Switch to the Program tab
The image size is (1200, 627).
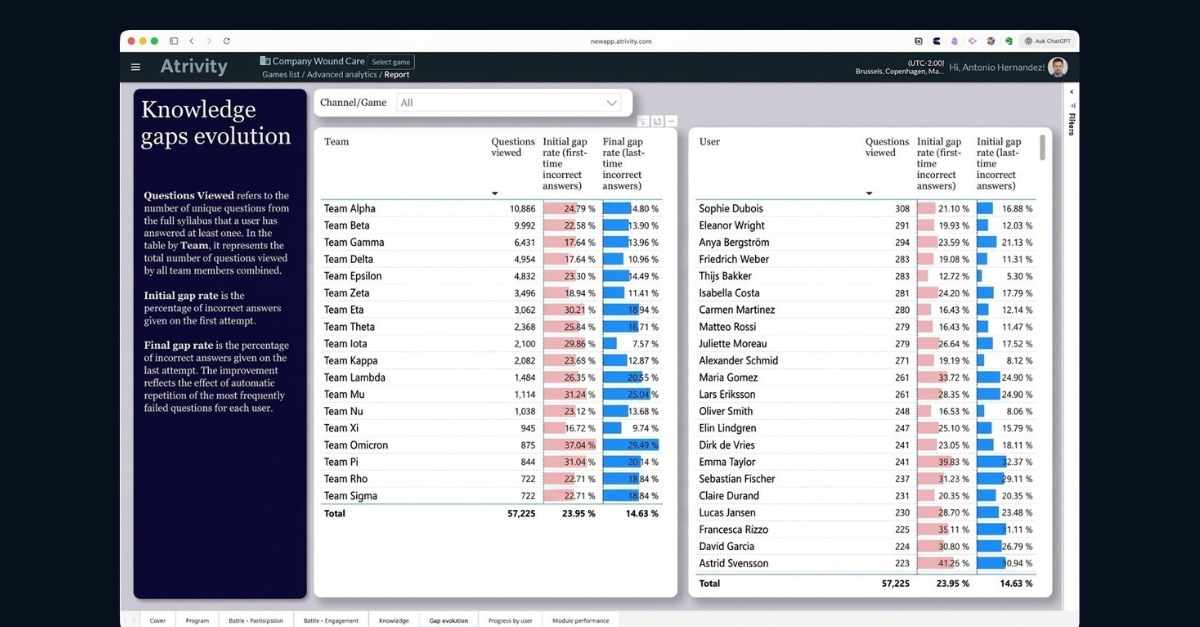(197, 620)
